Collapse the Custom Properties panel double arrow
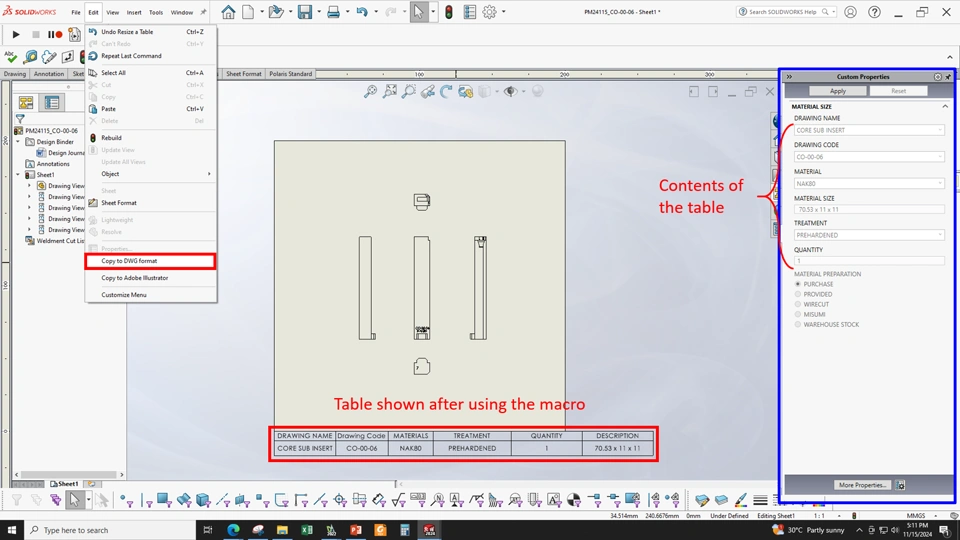The image size is (960, 540). click(789, 77)
